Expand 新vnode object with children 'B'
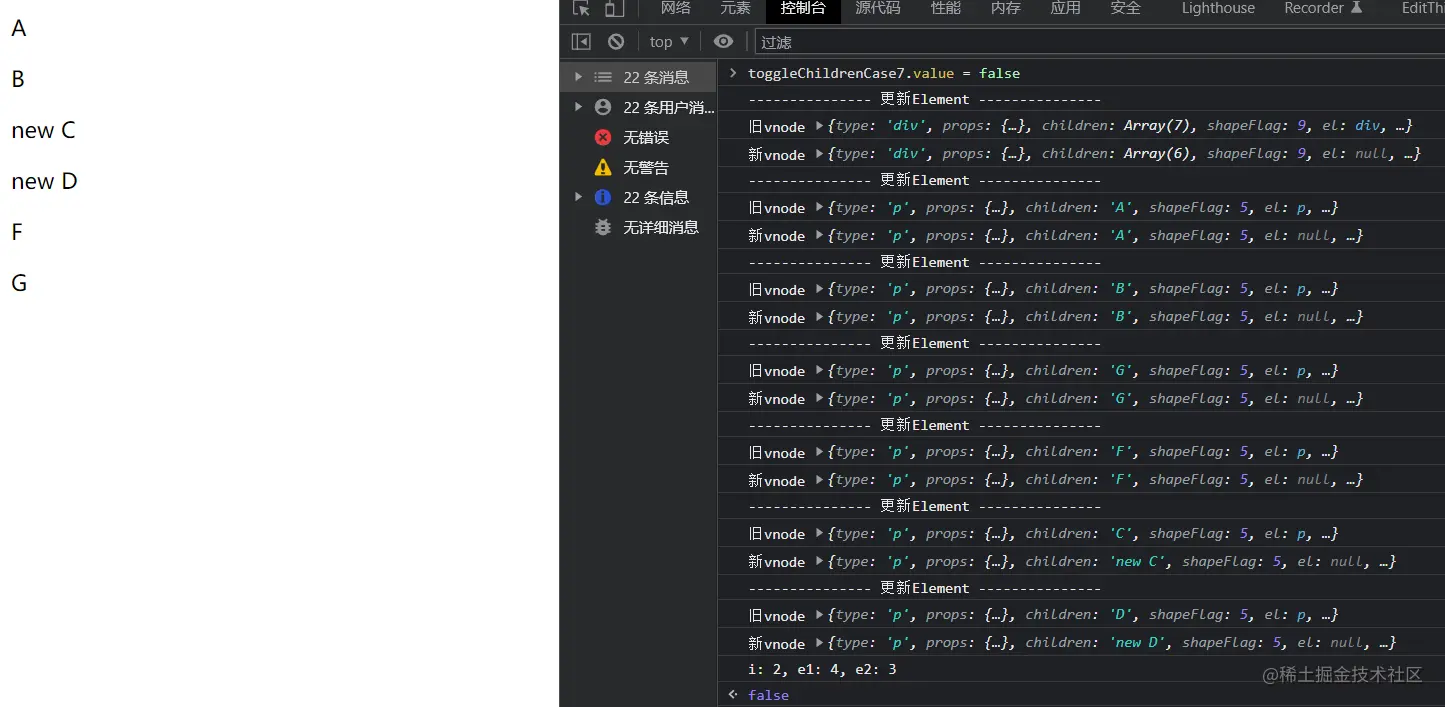The image size is (1445, 707). point(820,317)
